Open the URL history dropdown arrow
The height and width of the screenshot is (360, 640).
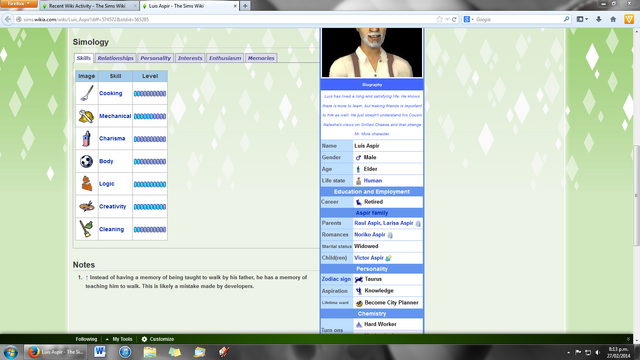(x=447, y=19)
